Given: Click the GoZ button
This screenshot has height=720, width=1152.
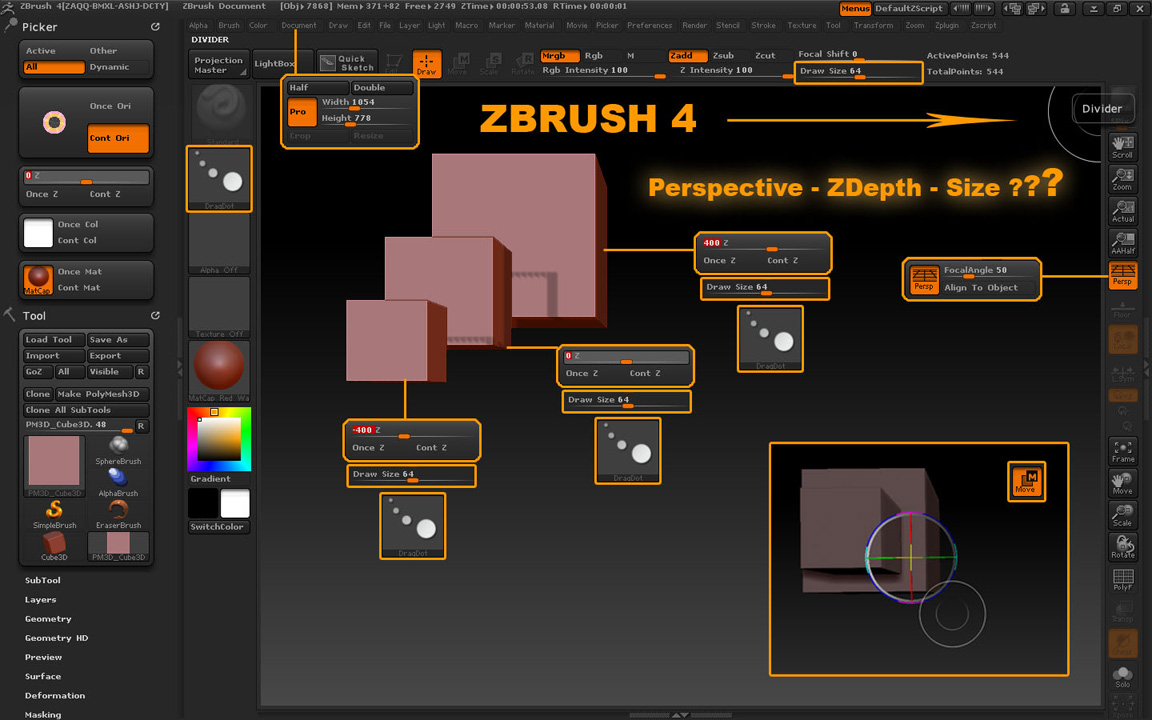Looking at the screenshot, I should point(37,372).
